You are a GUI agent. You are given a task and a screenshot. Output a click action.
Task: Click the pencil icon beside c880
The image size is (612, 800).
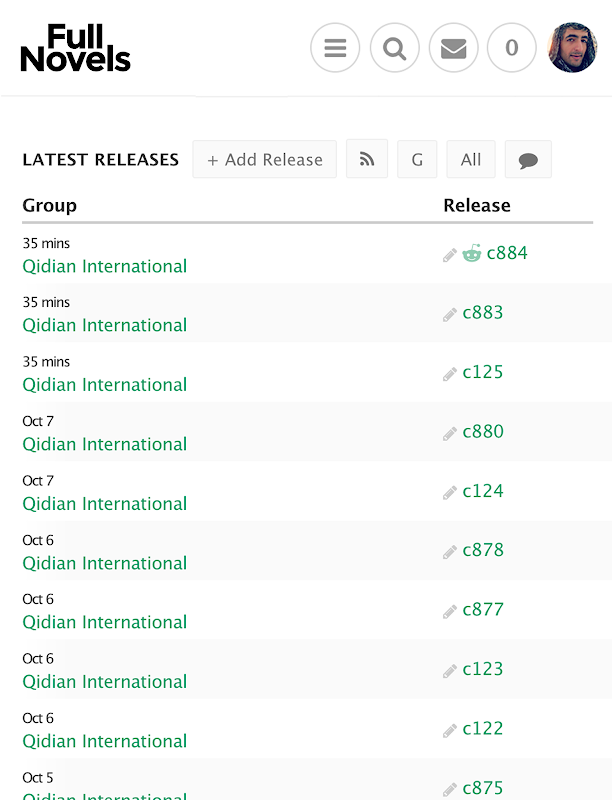[x=450, y=433]
